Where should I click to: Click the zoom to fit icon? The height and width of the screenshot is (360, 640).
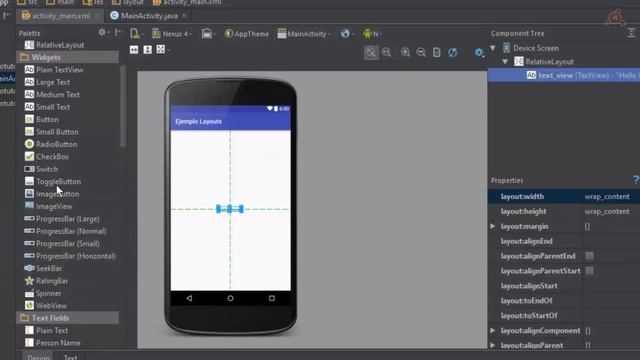pyautogui.click(x=371, y=52)
